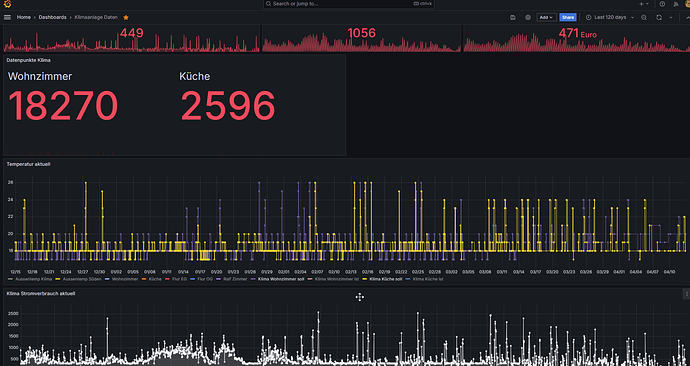This screenshot has height=366, width=690.
Task: Open the 'Datenpunkte Klima' panel title
Action: coord(28,60)
